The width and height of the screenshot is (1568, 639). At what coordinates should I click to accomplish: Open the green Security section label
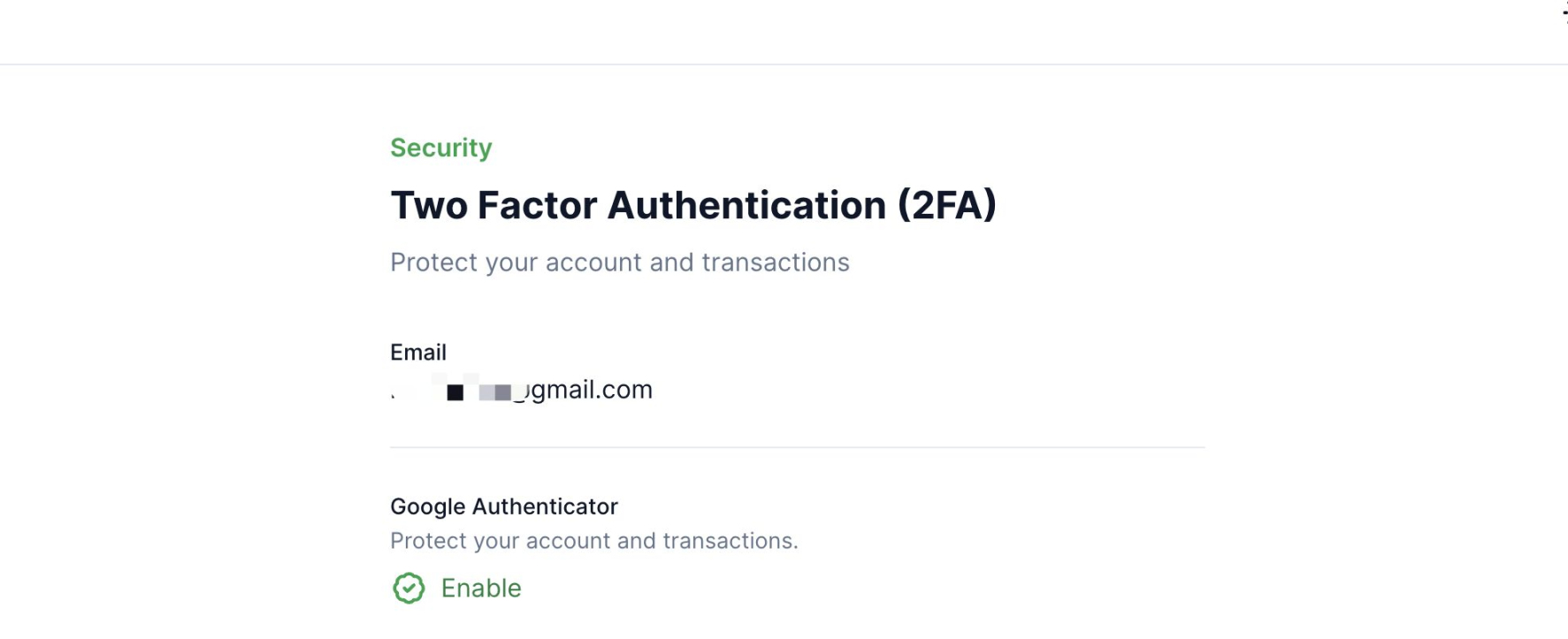[441, 148]
